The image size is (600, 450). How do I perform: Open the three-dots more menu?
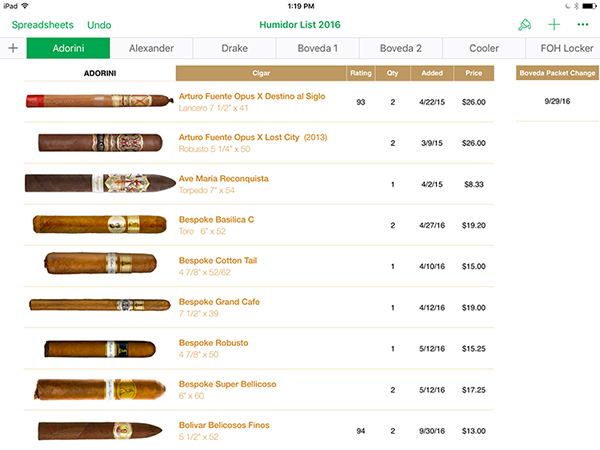click(x=583, y=25)
